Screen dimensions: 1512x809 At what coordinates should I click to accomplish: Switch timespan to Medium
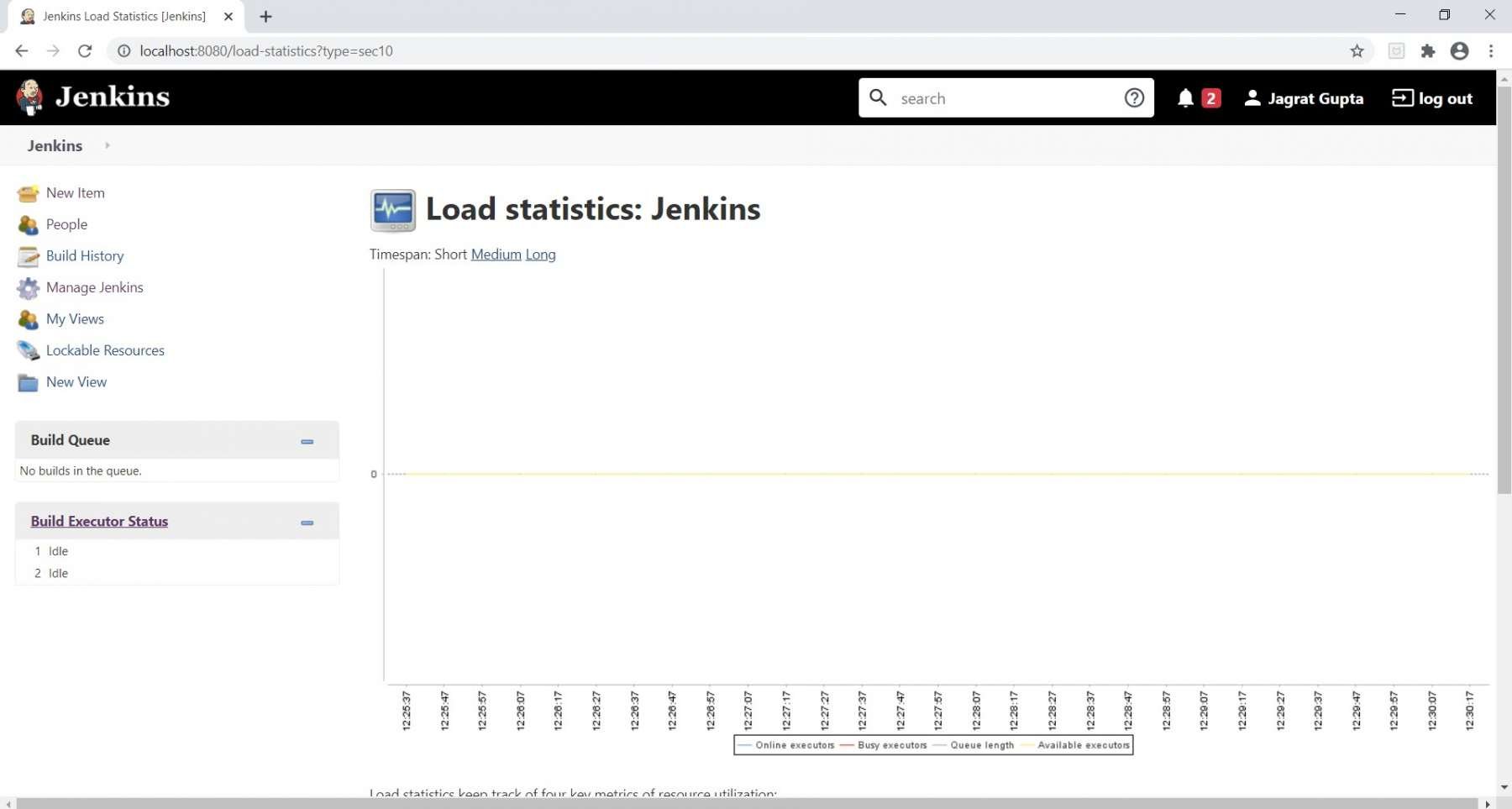[x=496, y=255]
